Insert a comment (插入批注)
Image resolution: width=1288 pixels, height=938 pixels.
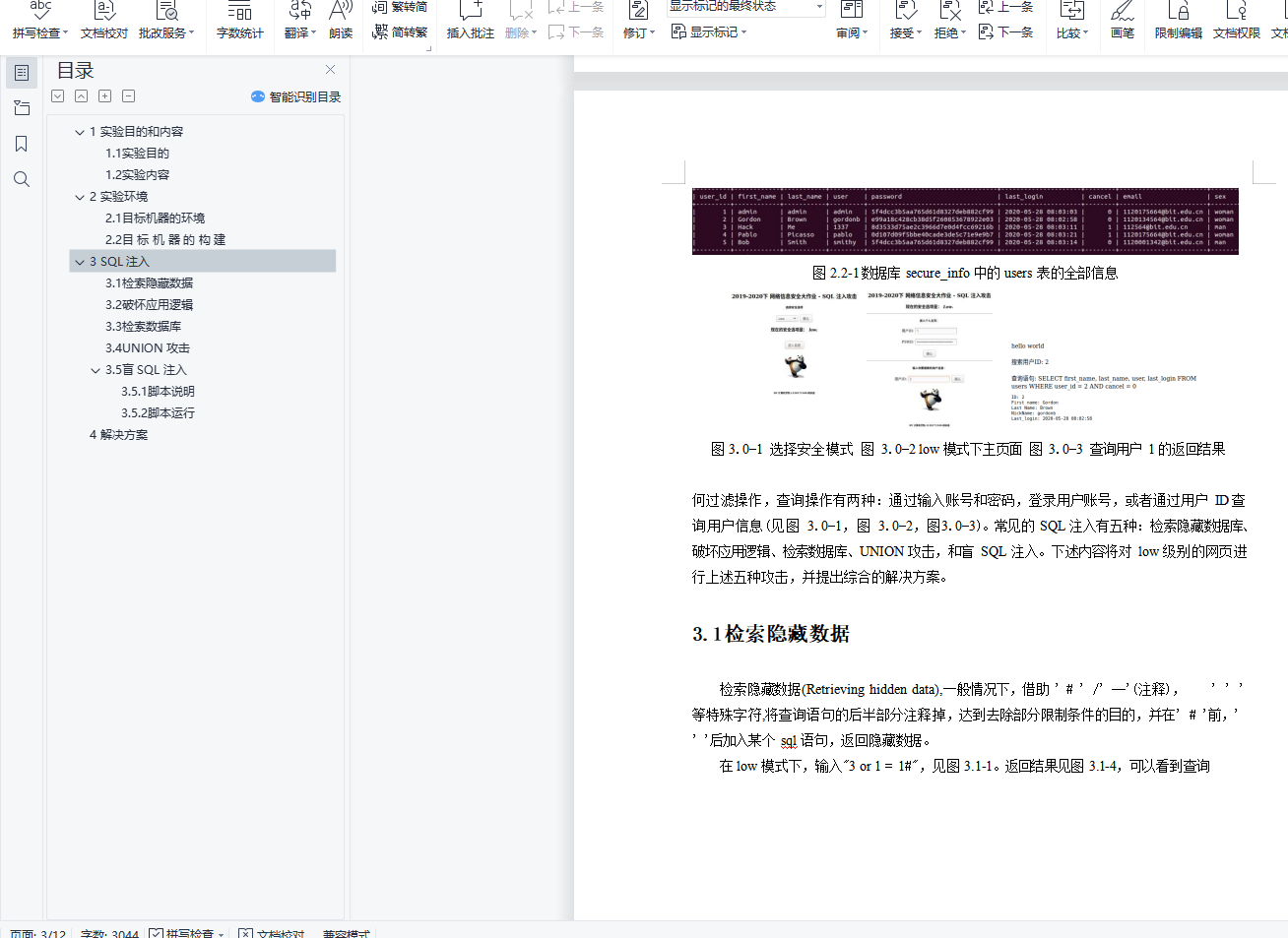471,21
